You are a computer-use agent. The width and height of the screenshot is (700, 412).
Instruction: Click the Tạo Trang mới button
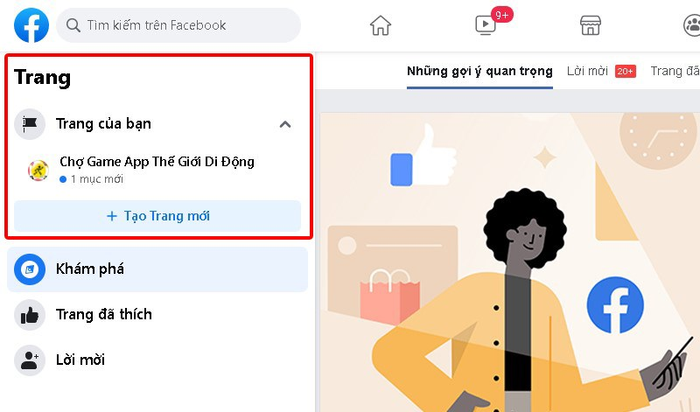coord(157,216)
